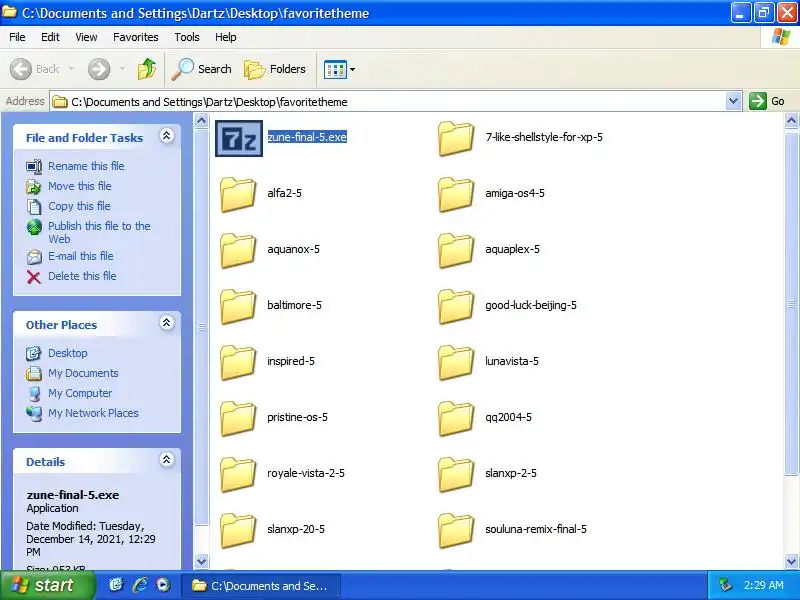Launch Windows Media Player quick launch icon

pyautogui.click(x=163, y=585)
